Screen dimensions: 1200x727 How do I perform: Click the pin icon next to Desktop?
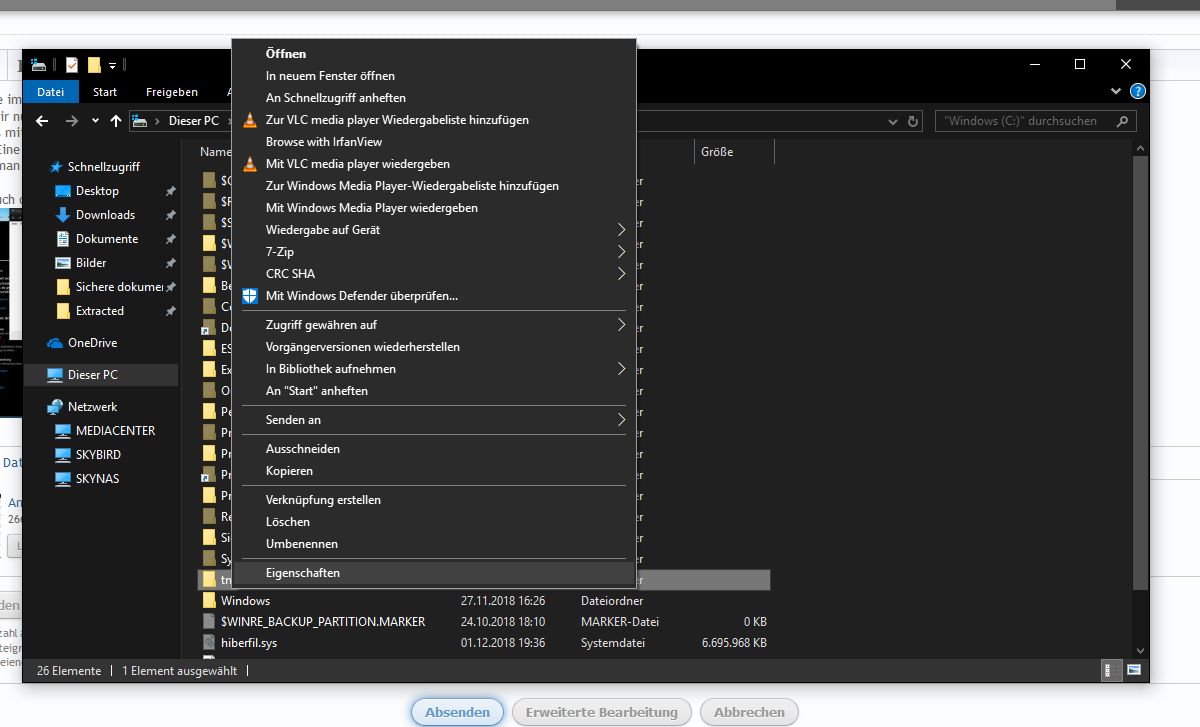click(170, 191)
